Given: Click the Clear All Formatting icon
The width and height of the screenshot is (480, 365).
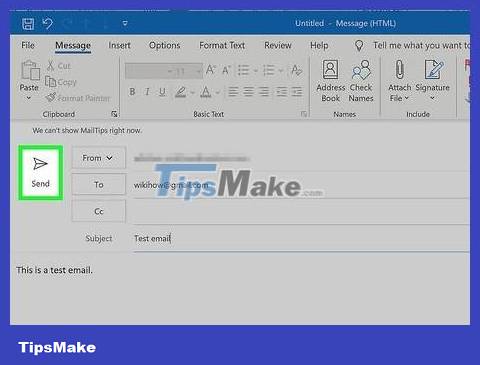Looking at the screenshot, I should coord(296,70).
